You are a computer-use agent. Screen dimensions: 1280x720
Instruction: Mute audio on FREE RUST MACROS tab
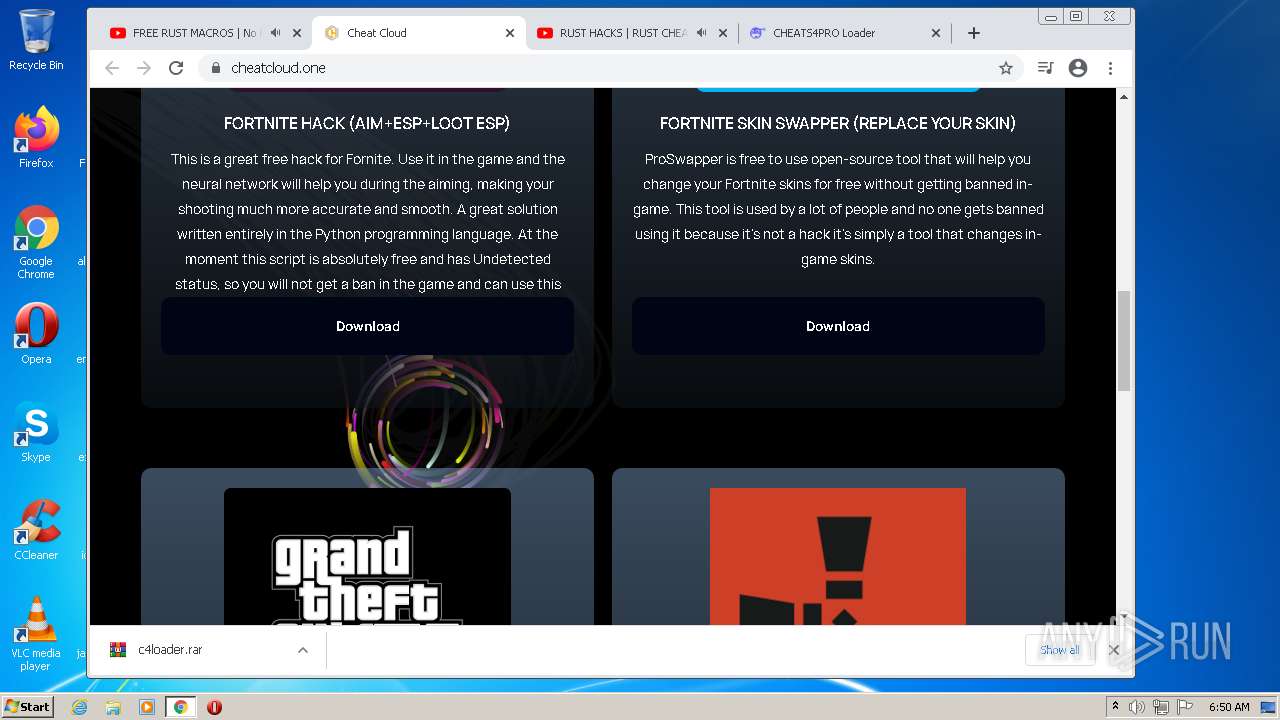click(x=275, y=33)
